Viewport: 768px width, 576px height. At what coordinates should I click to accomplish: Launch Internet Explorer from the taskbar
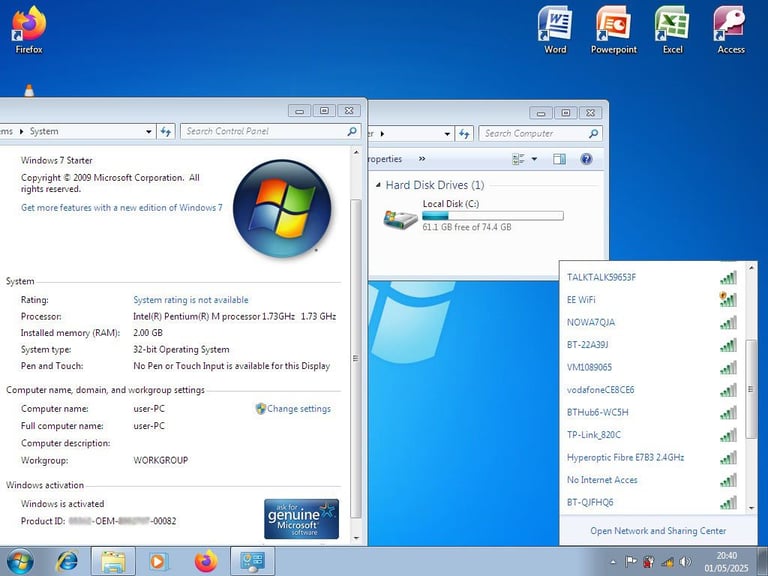[x=67, y=561]
